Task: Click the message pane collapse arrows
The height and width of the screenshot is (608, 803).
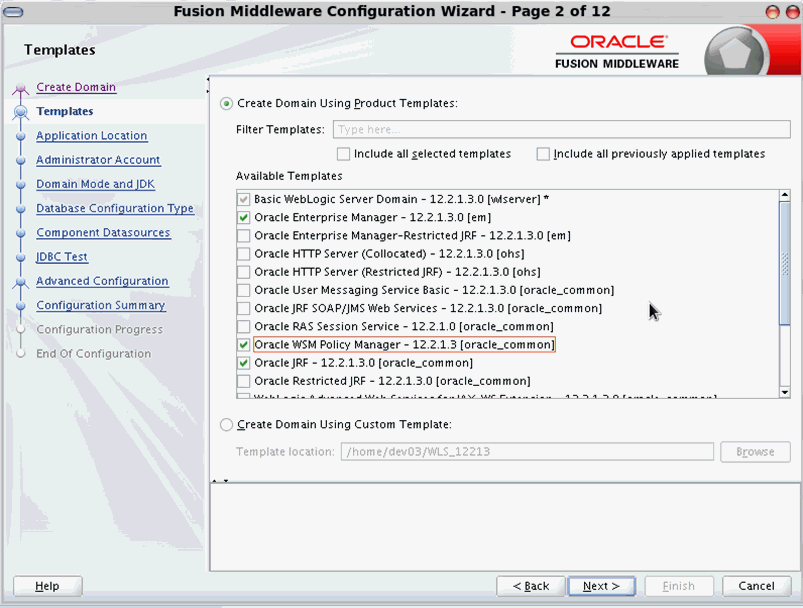Action: 220,481
